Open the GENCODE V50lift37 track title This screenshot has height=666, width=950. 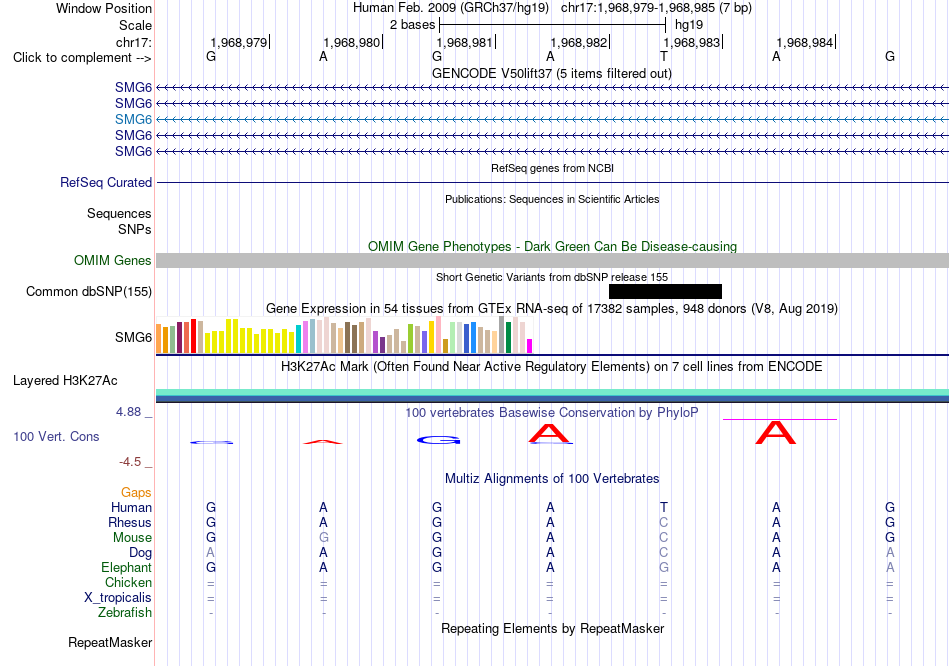pyautogui.click(x=551, y=73)
